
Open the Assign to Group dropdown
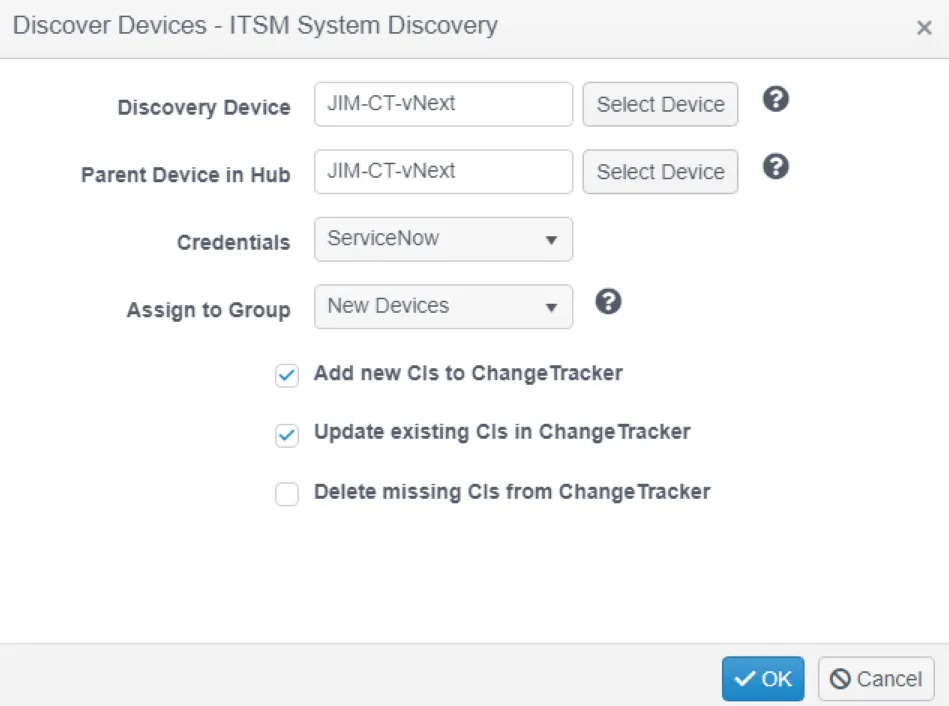coord(443,306)
